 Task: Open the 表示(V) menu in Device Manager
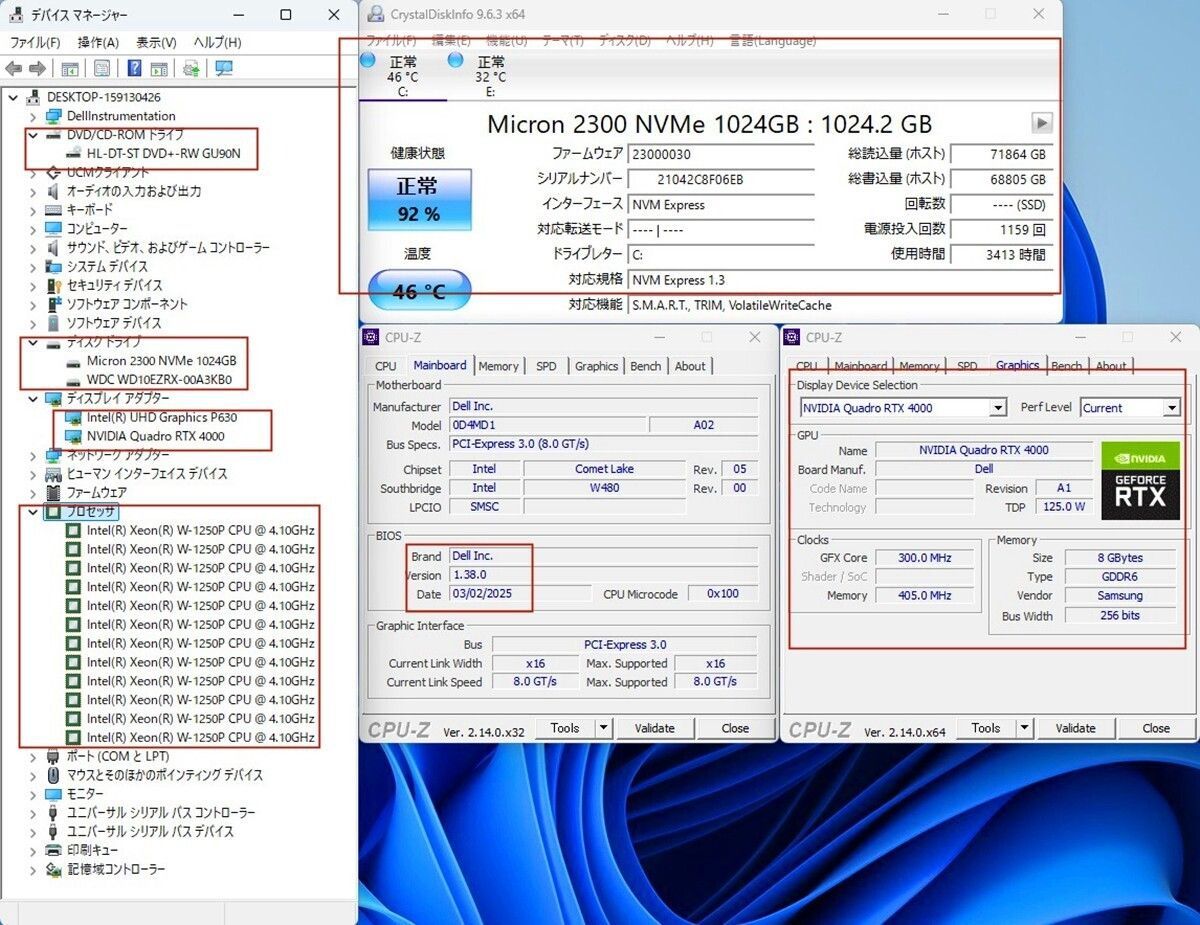(156, 42)
